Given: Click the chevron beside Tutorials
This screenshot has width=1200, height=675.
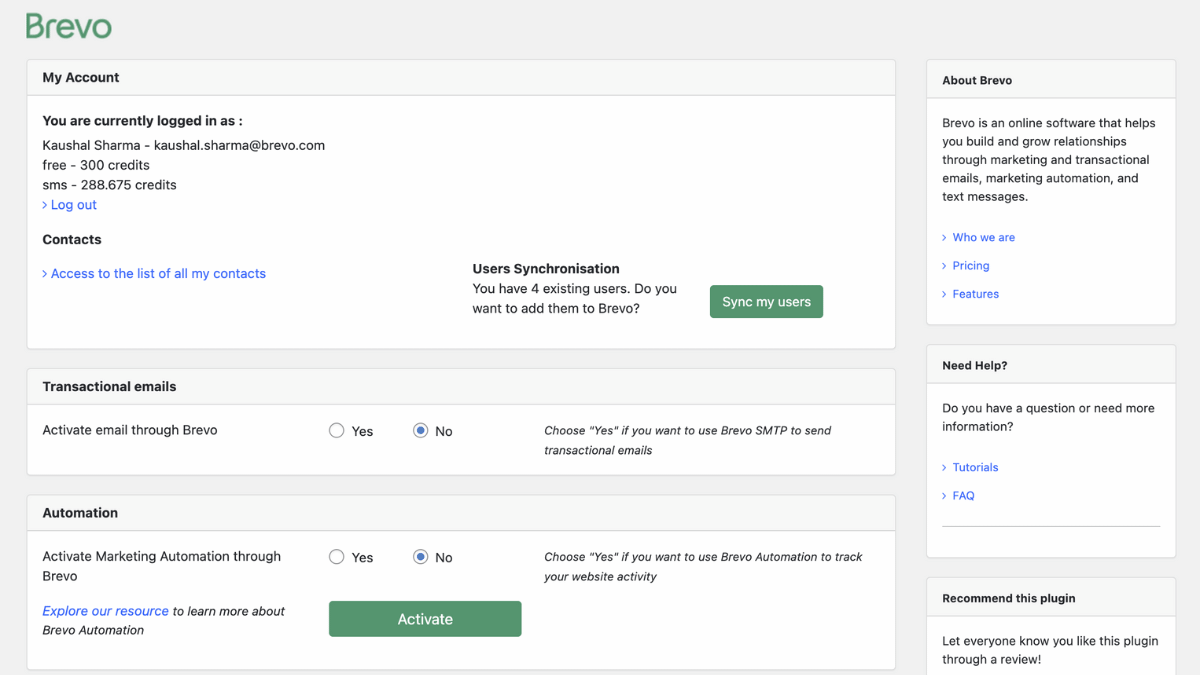Looking at the screenshot, I should [x=943, y=467].
